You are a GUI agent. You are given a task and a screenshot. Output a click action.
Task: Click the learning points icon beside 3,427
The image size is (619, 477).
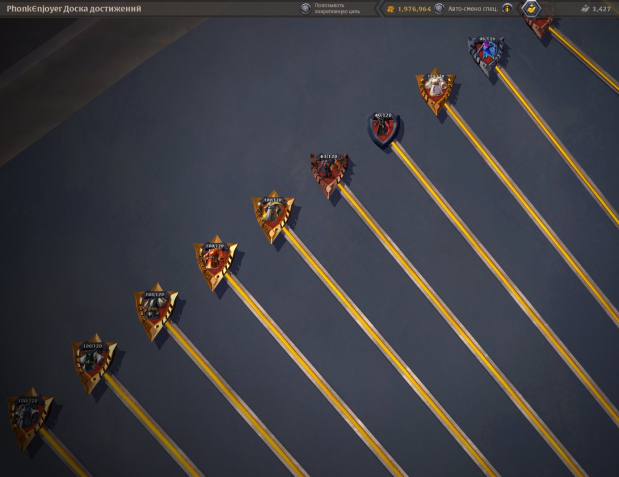(x=585, y=9)
